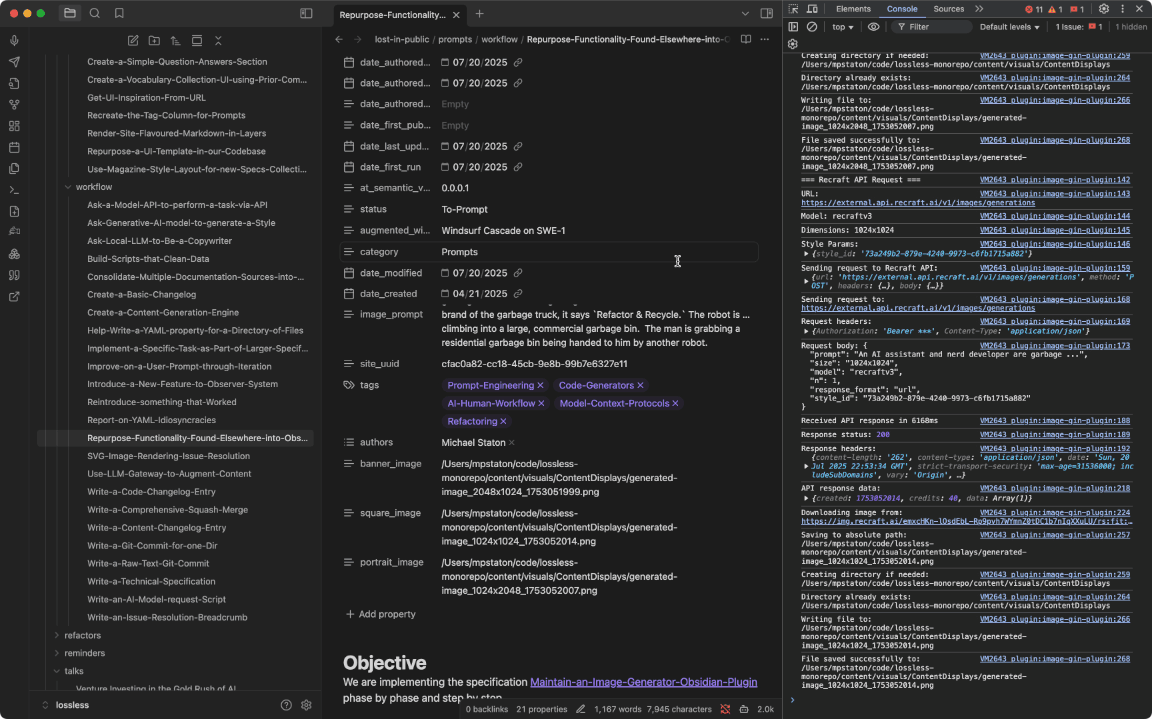Open the Recraft API URL link in console
This screenshot has width=1152, height=719.
coord(918,203)
